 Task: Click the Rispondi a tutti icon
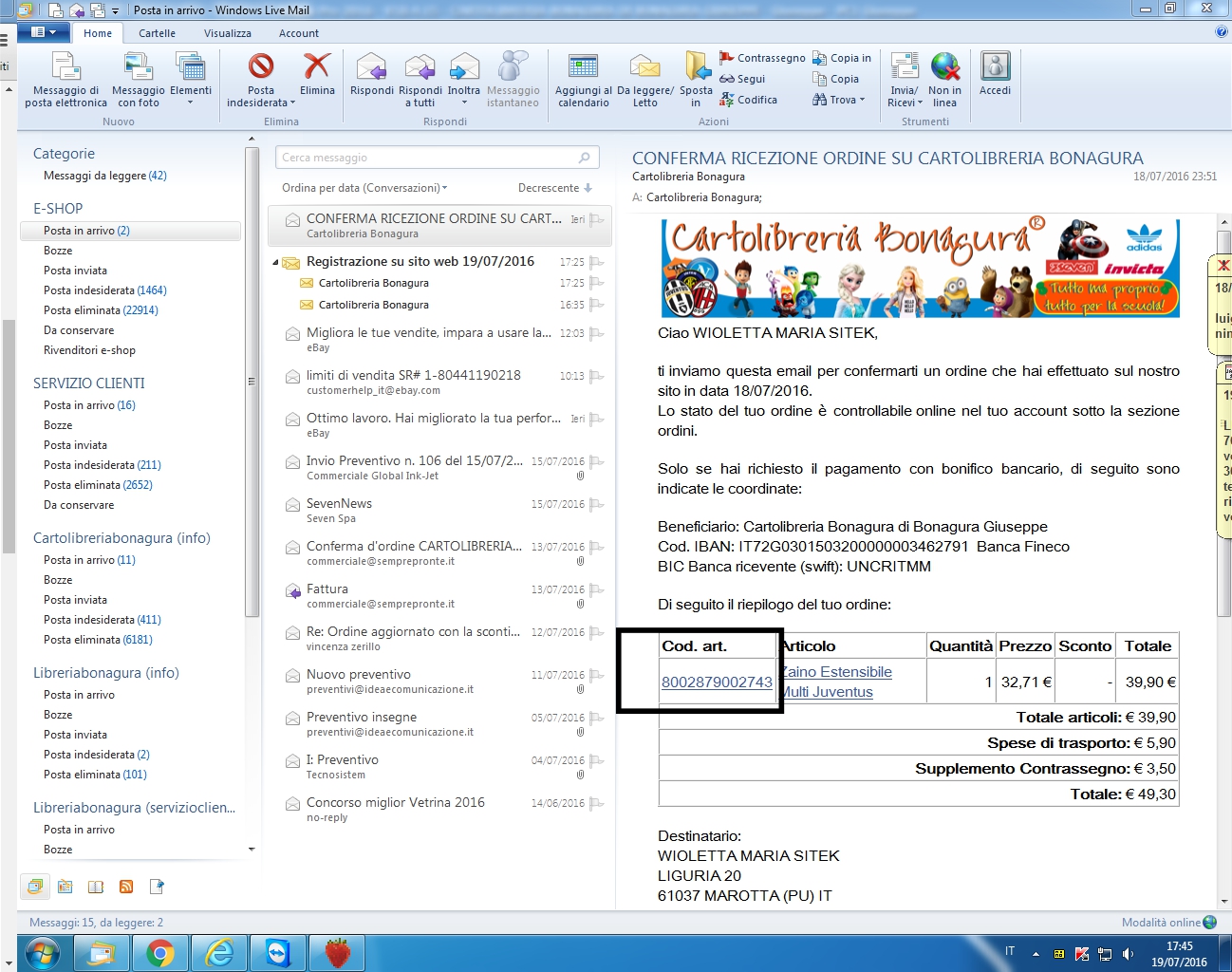(420, 80)
